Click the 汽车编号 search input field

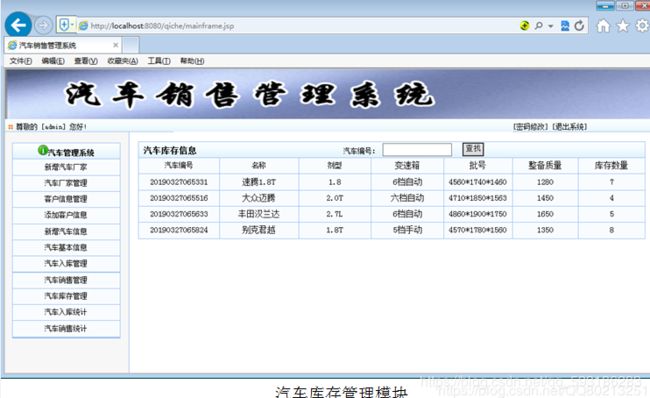417,150
